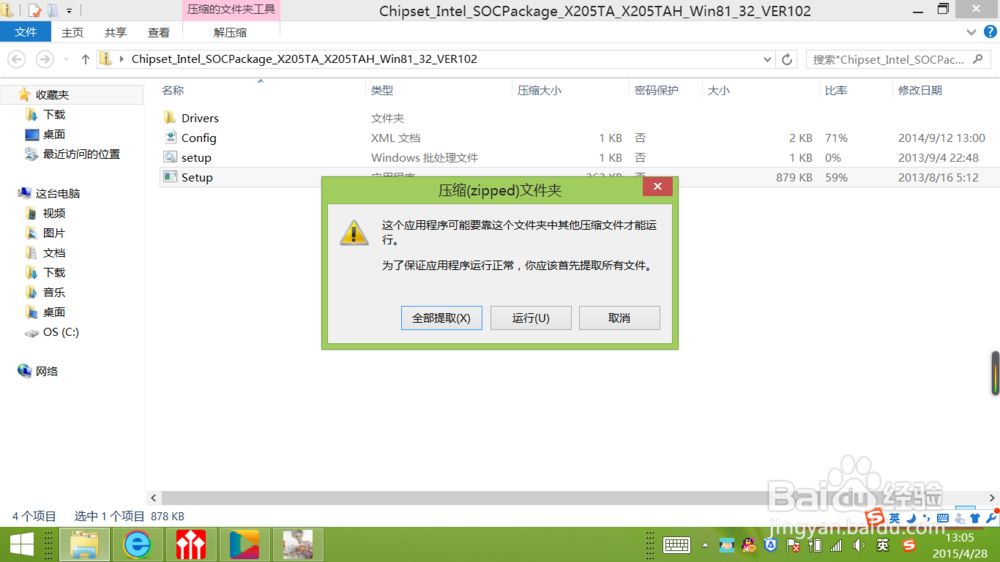Image resolution: width=1000 pixels, height=562 pixels.
Task: Select the Setup application file
Action: pyautogui.click(x=196, y=177)
